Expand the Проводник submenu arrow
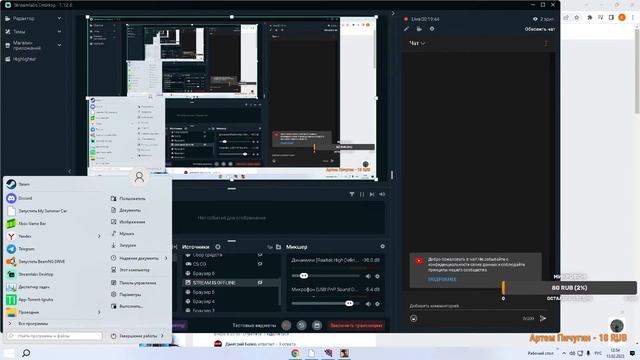 (99, 312)
